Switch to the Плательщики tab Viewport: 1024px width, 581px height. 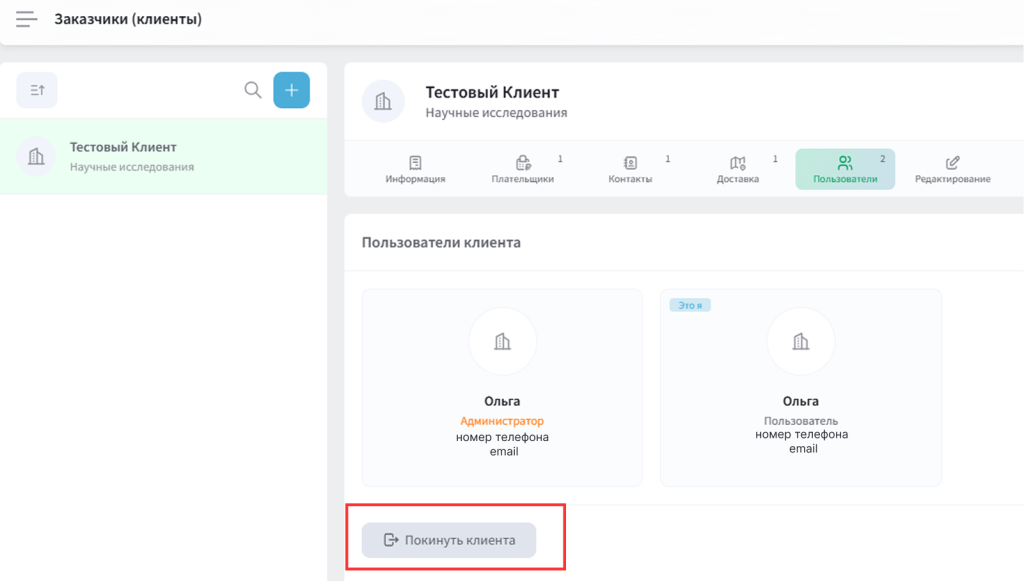(x=523, y=170)
